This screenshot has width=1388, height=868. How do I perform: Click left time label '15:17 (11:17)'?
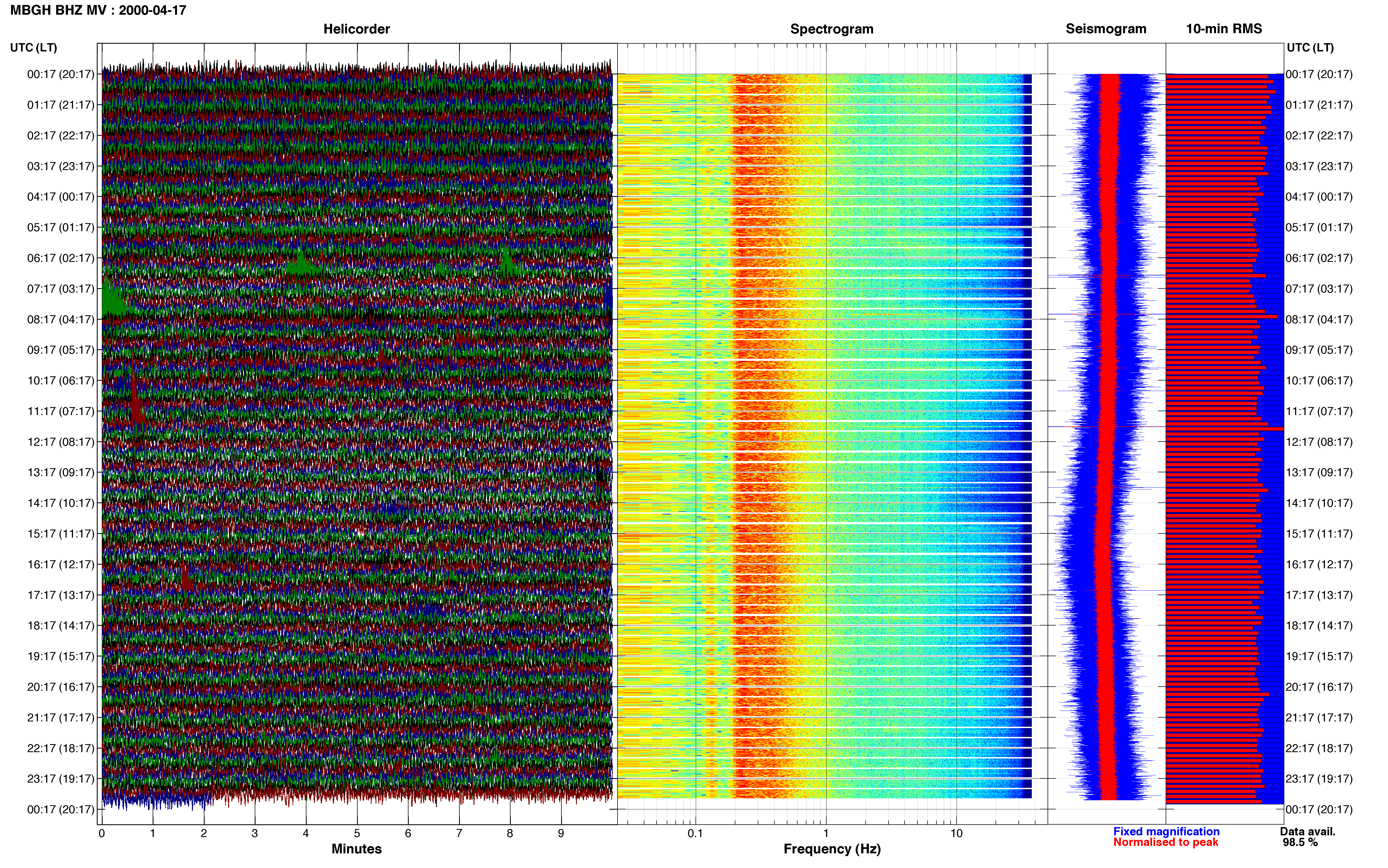(61, 534)
